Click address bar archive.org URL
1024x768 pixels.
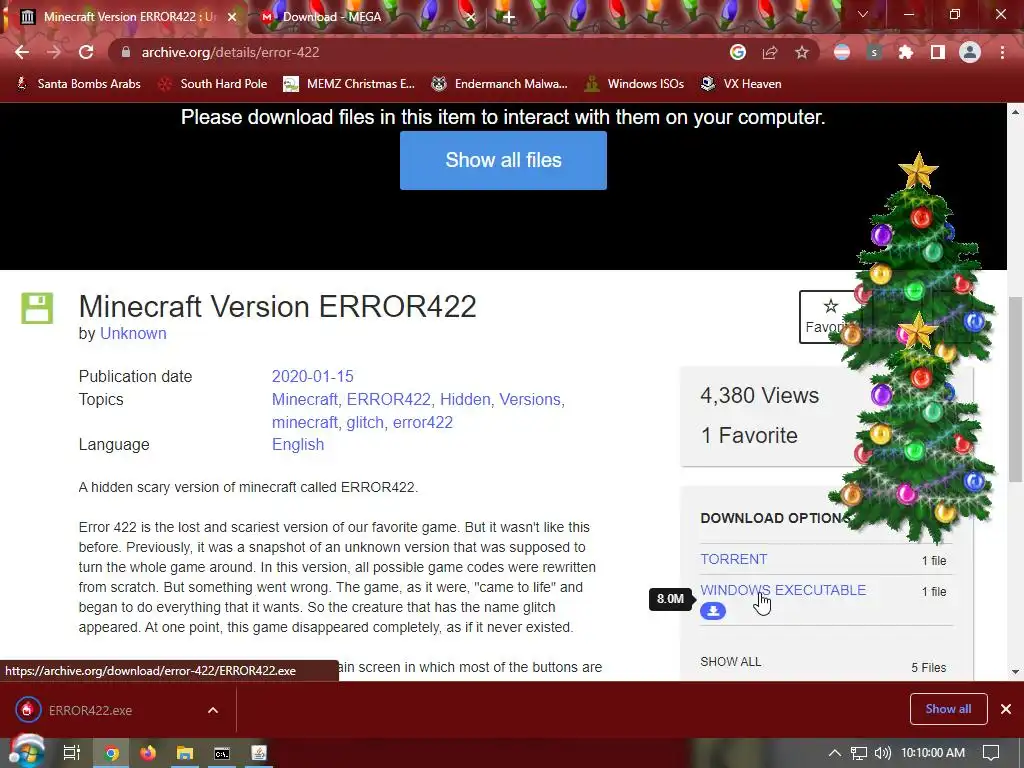point(230,52)
